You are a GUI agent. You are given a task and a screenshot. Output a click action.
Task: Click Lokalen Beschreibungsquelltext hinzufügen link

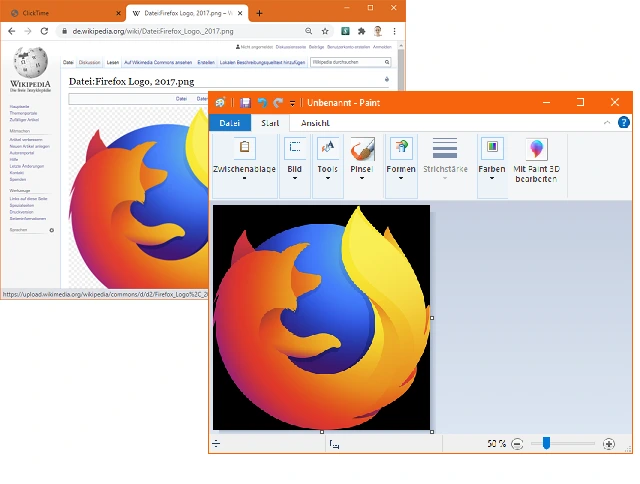262,62
